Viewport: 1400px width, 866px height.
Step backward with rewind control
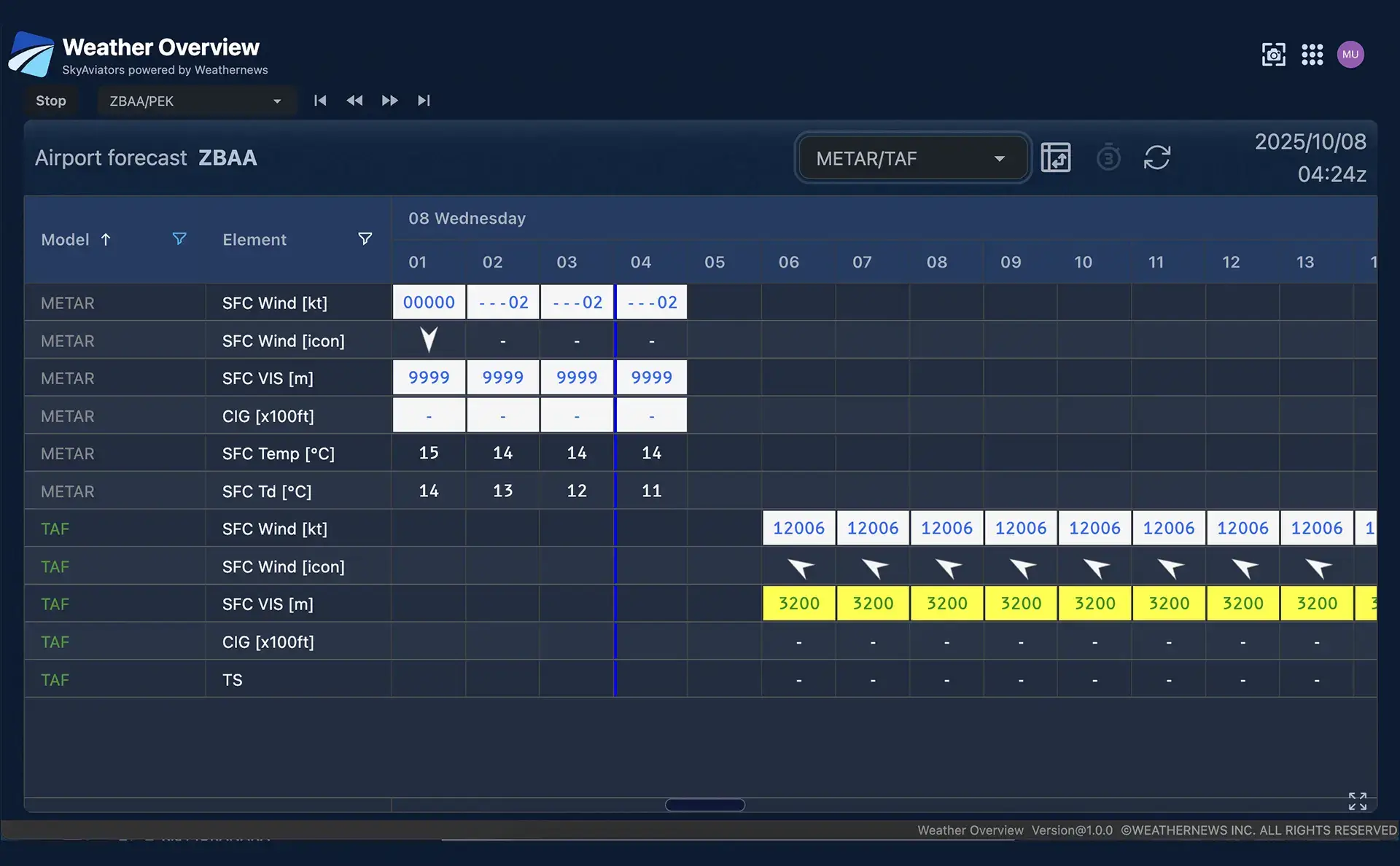(354, 101)
